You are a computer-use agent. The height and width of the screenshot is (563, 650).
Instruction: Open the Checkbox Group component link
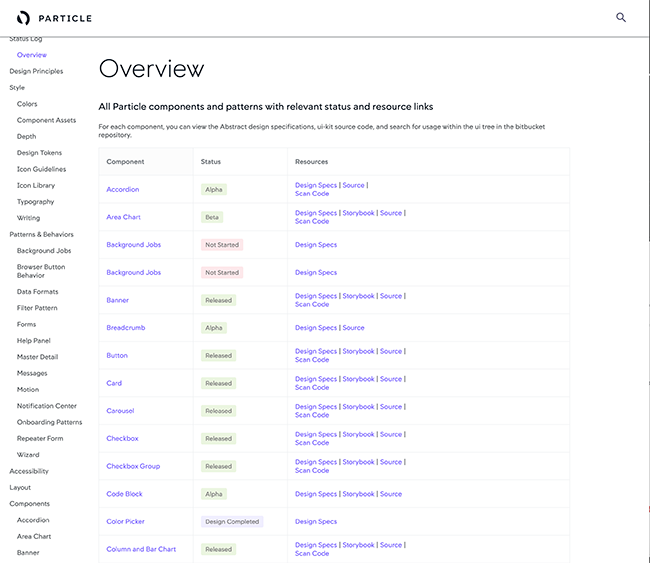(133, 466)
